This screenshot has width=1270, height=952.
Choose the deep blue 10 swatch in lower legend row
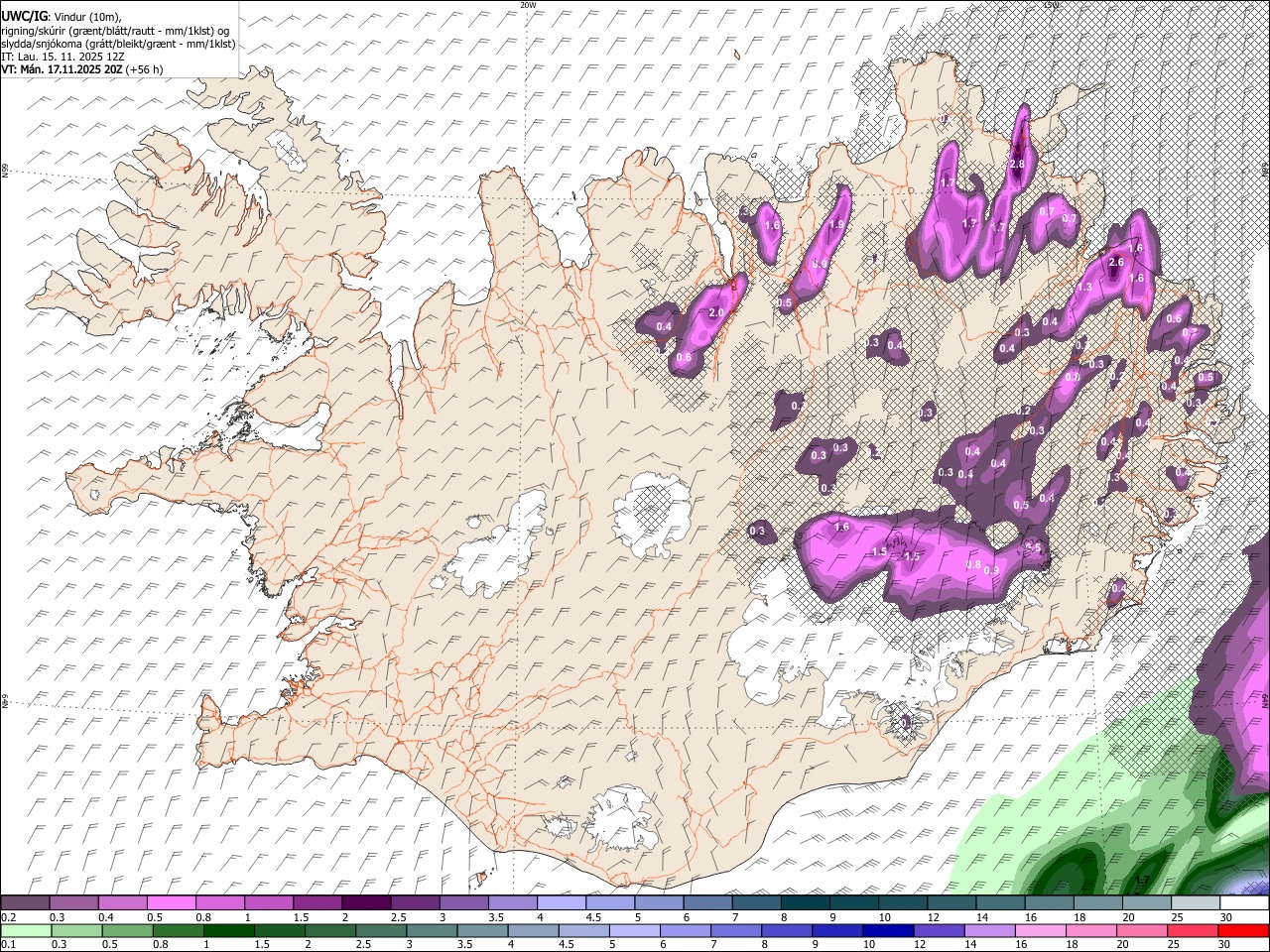click(887, 930)
